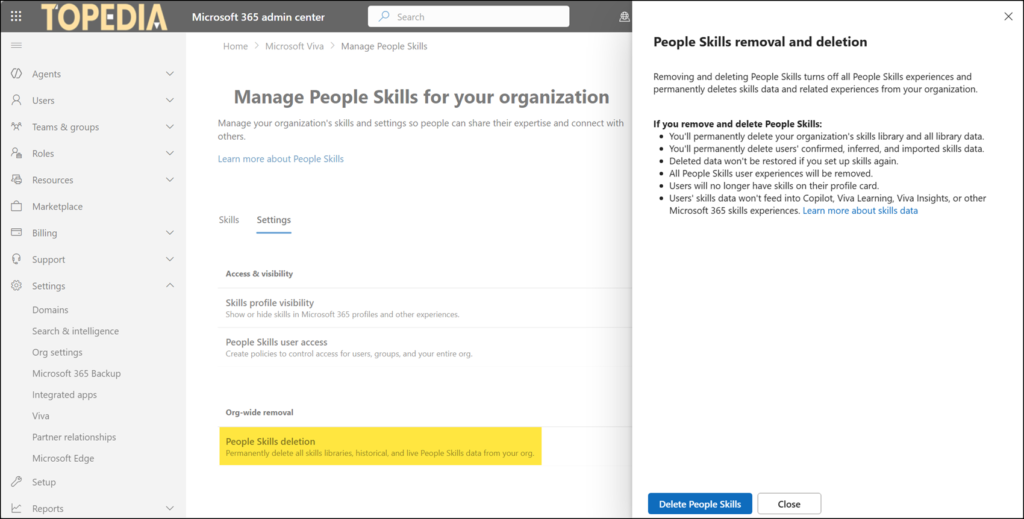The height and width of the screenshot is (519, 1024).
Task: Open Partner relationships
Action: (x=74, y=437)
